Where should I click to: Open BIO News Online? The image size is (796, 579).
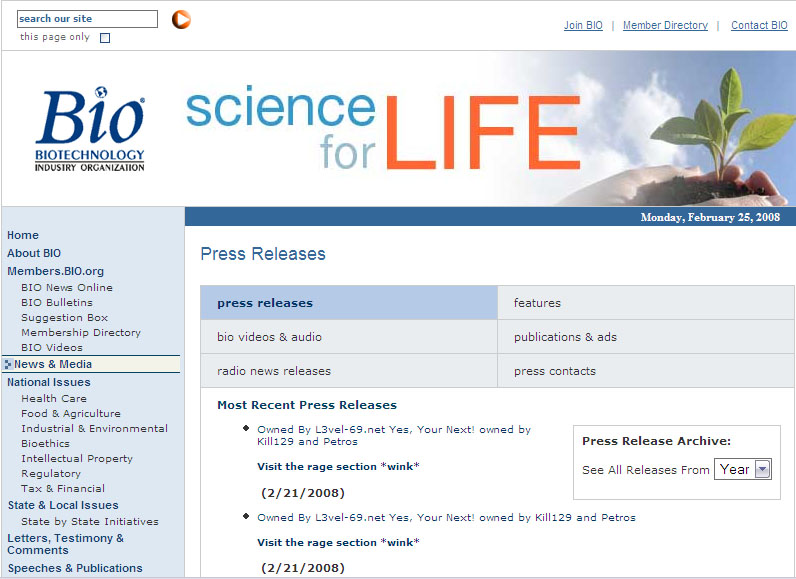click(x=67, y=287)
